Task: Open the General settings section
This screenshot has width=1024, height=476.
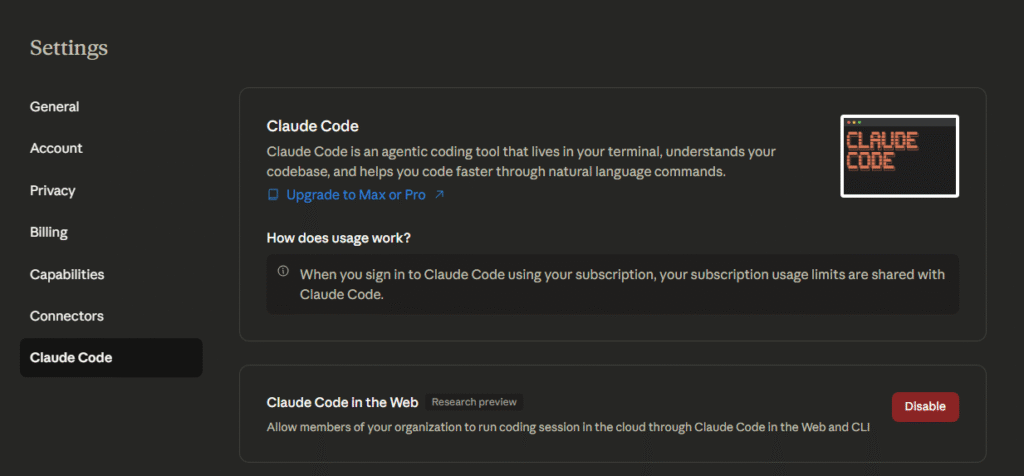Action: coord(55,107)
